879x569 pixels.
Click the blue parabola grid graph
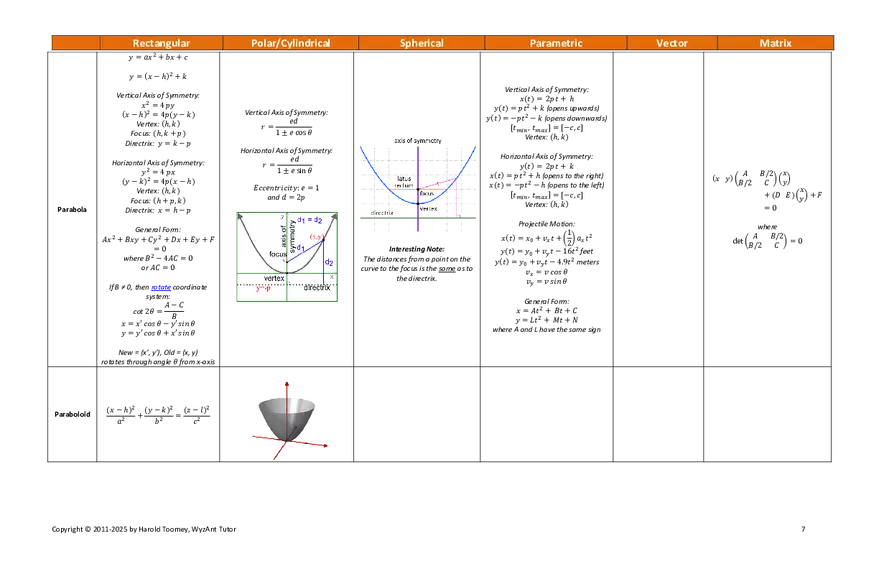tap(418, 191)
